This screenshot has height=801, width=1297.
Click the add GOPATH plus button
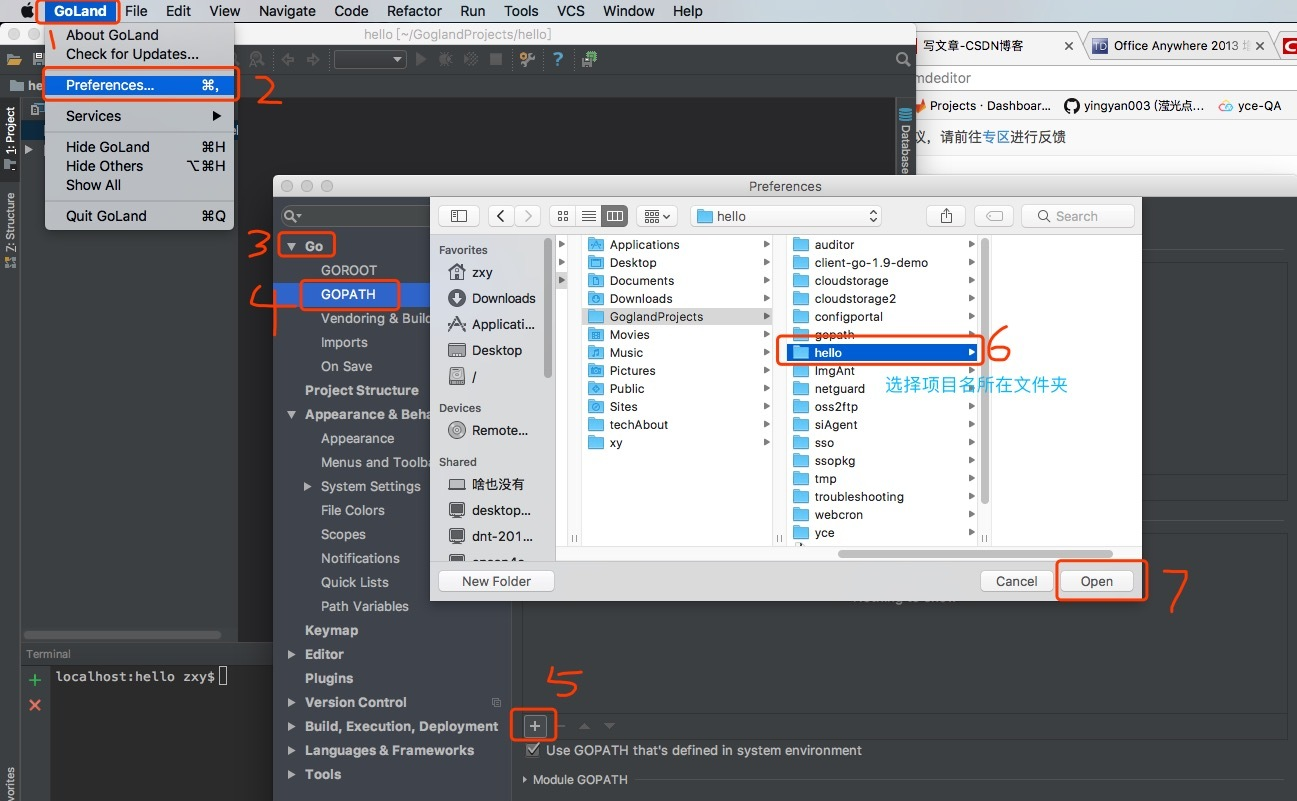(535, 726)
